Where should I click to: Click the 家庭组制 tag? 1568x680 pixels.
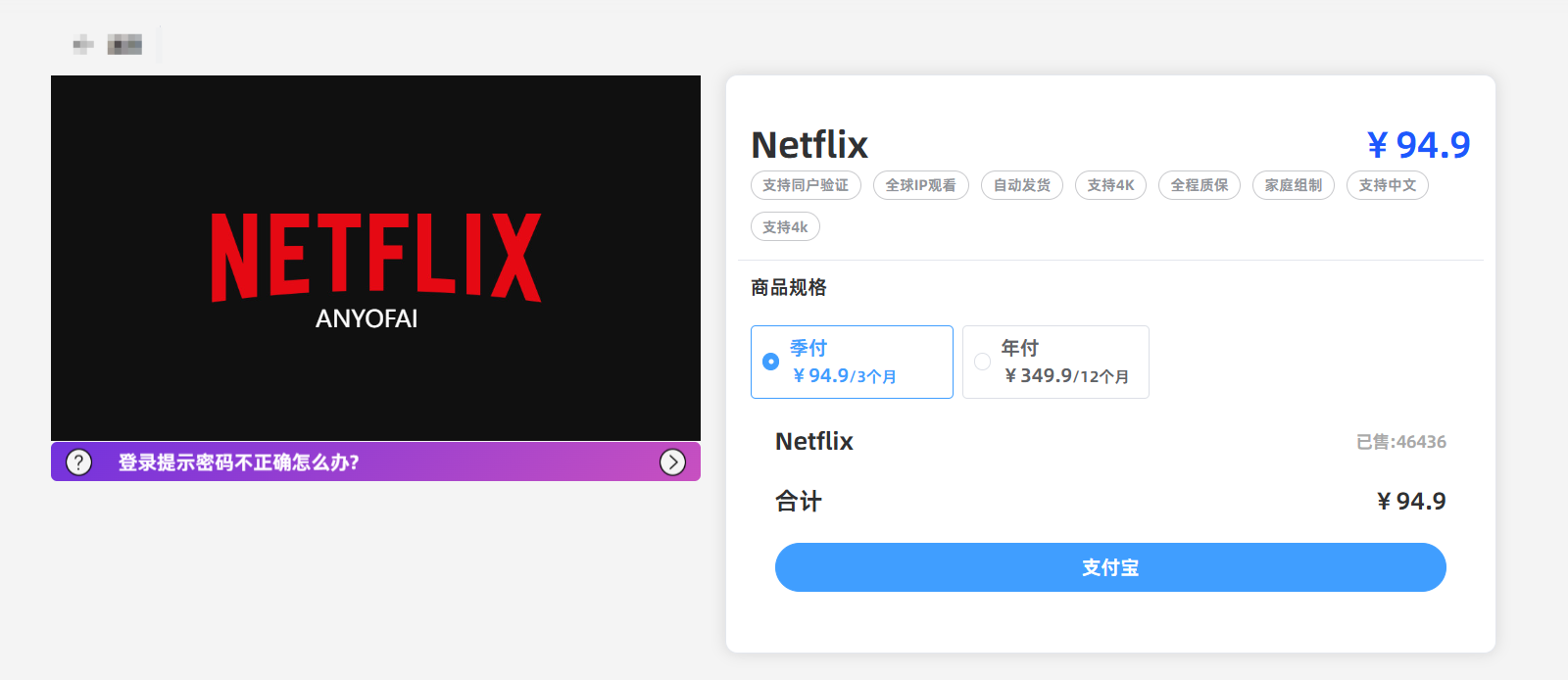tap(1294, 185)
